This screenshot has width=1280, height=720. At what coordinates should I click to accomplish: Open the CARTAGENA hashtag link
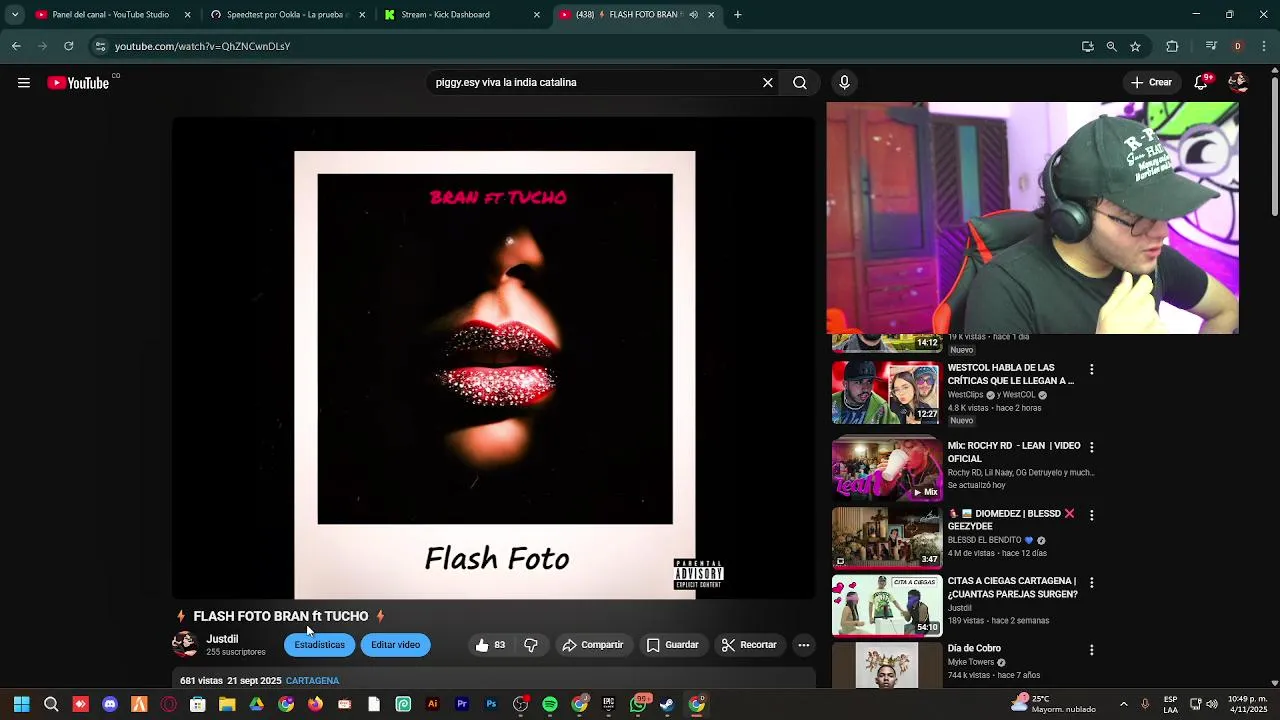[x=312, y=681]
